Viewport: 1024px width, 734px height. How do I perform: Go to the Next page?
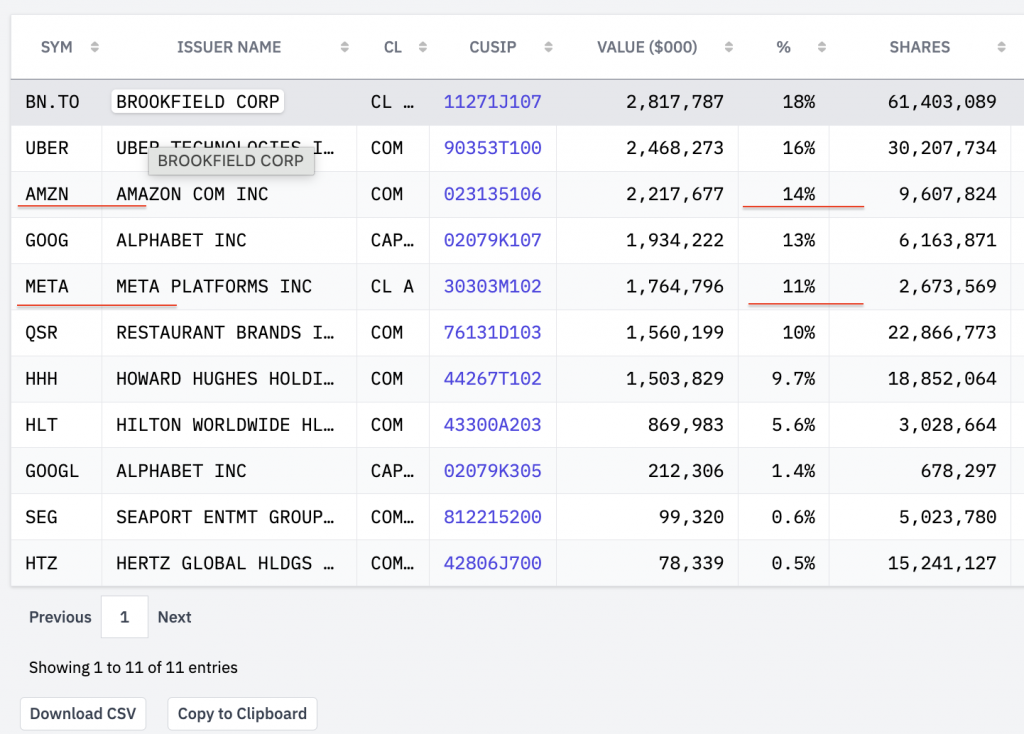[x=174, y=617]
